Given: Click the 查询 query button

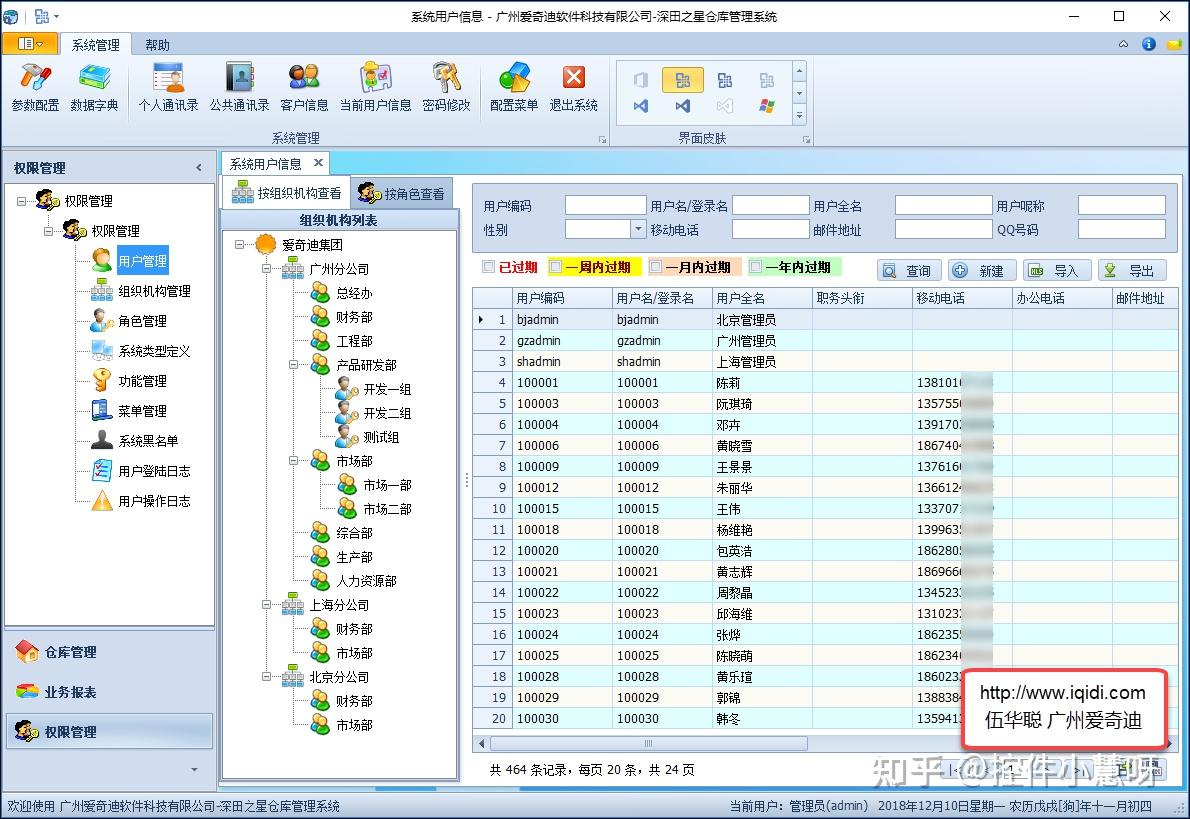Looking at the screenshot, I should point(908,269).
